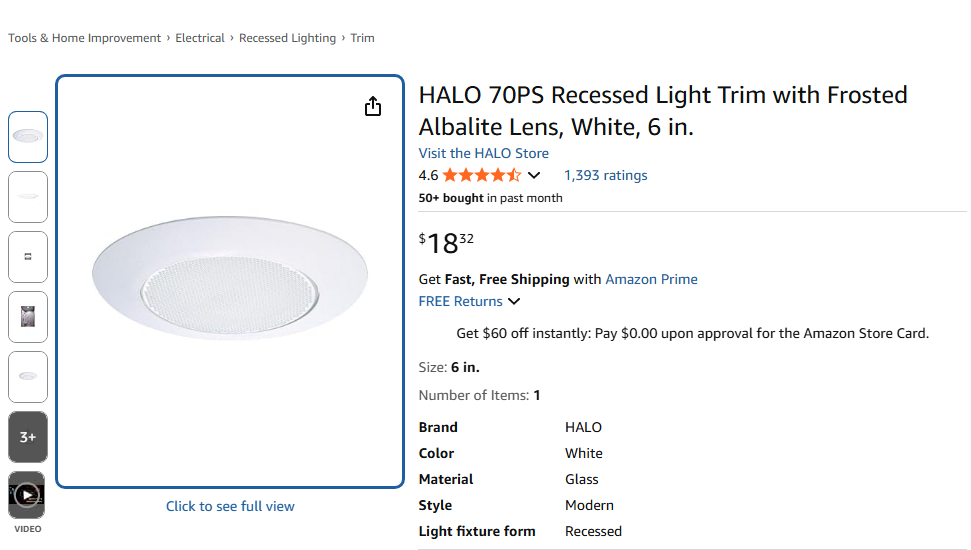The width and height of the screenshot is (971, 550).
Task: Go to Tools & Home Improvement breadcrumb
Action: [85, 38]
